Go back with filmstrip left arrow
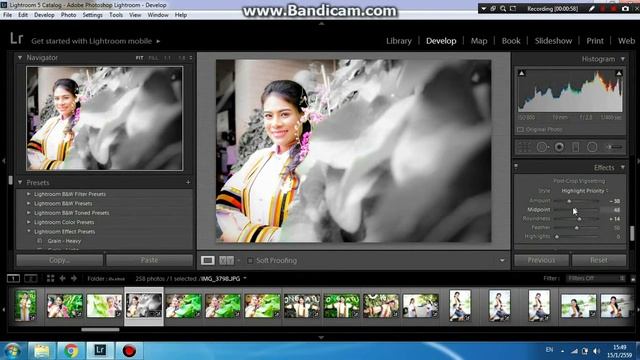640x360 pixels. [x=62, y=278]
